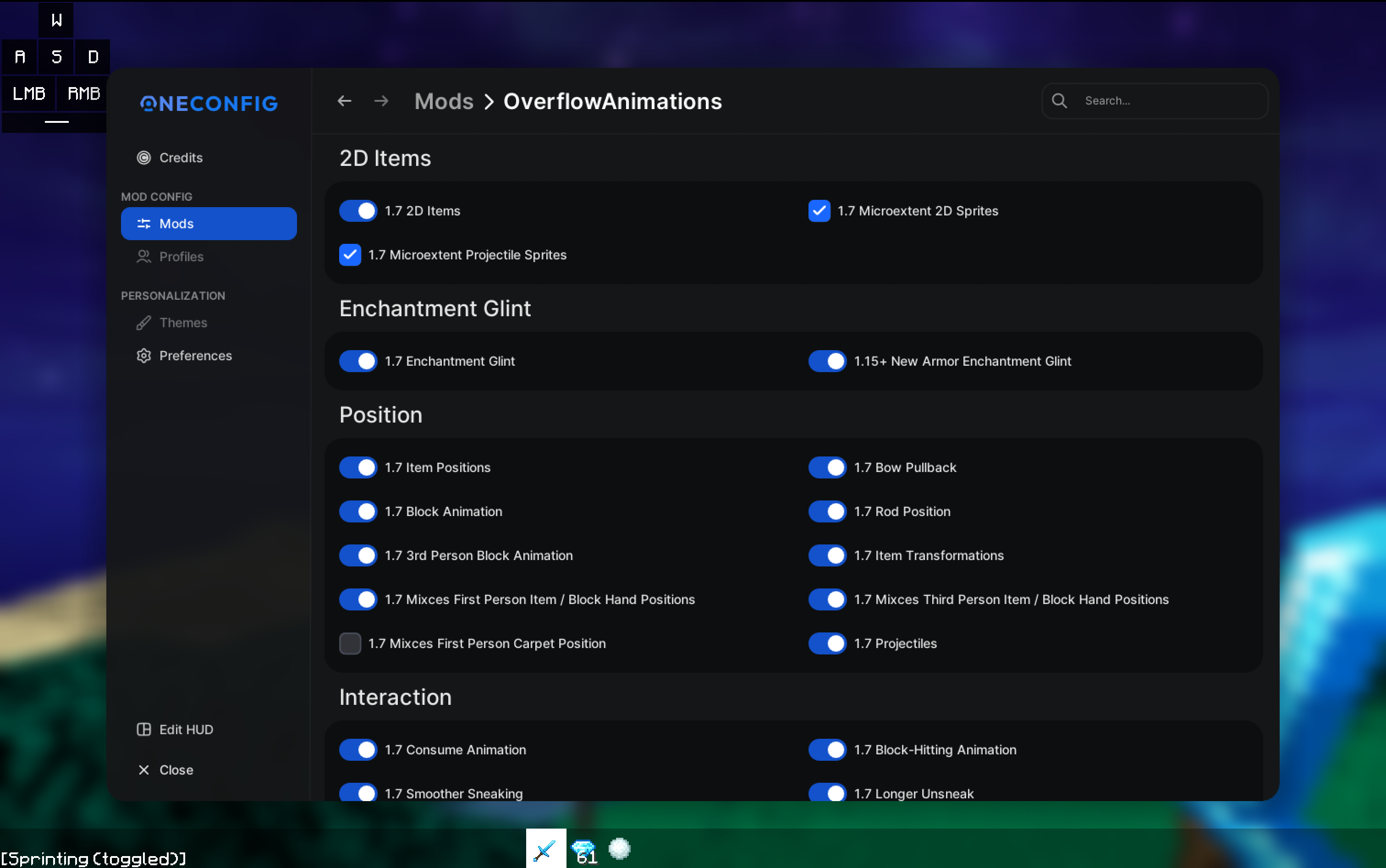Open Preferences via the gear icon

[x=143, y=355]
